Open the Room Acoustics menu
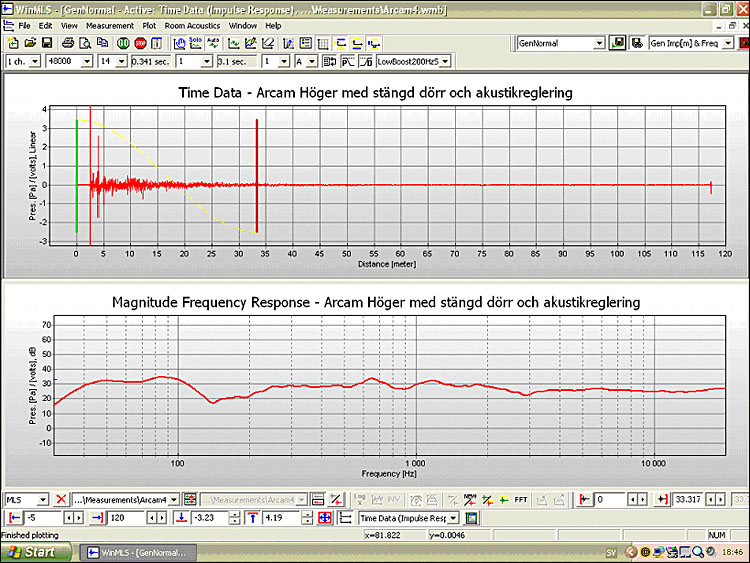750x563 pixels. click(x=192, y=26)
